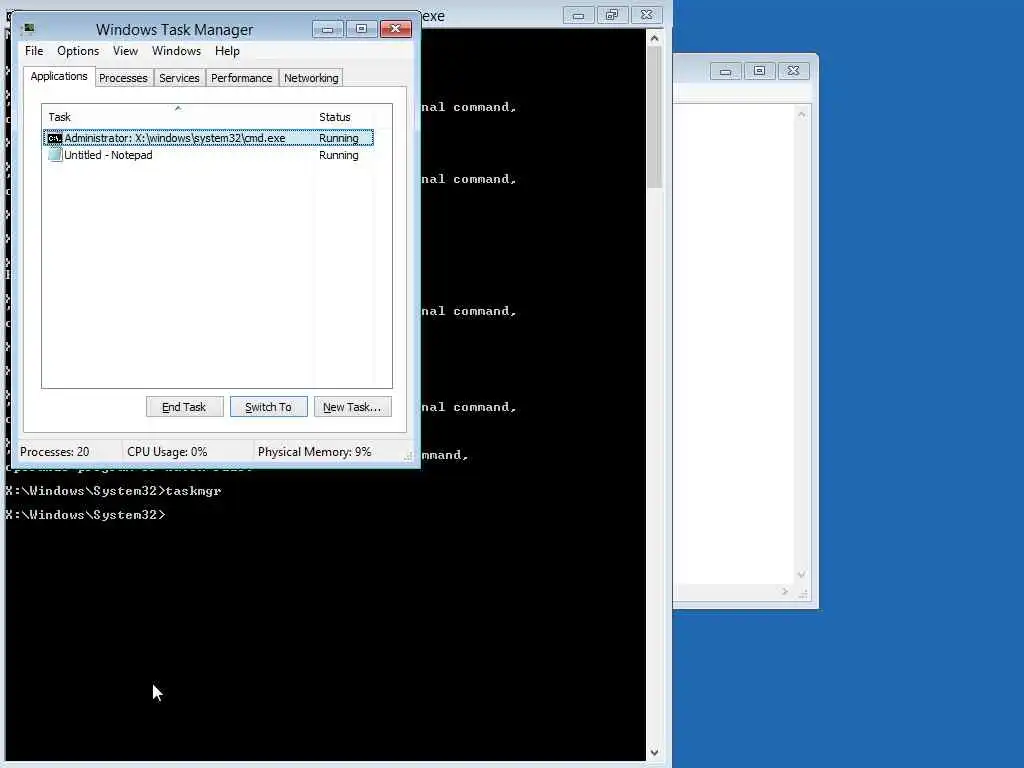This screenshot has height=768, width=1024.
Task: Restore down the cmd.exe console window
Action: coord(612,15)
